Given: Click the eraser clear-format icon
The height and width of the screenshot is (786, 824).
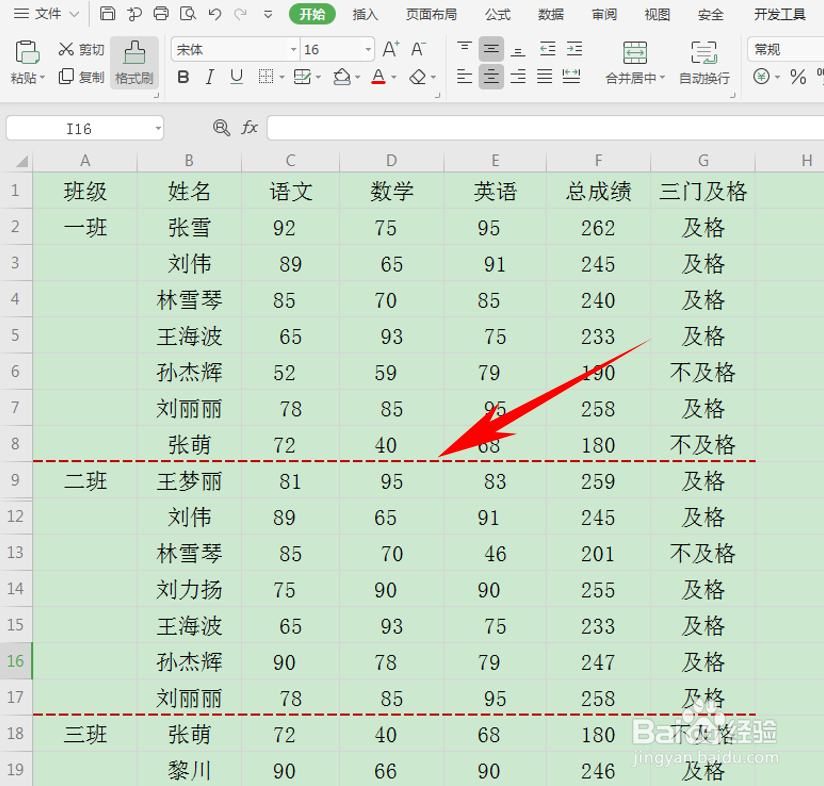Looking at the screenshot, I should coord(418,77).
